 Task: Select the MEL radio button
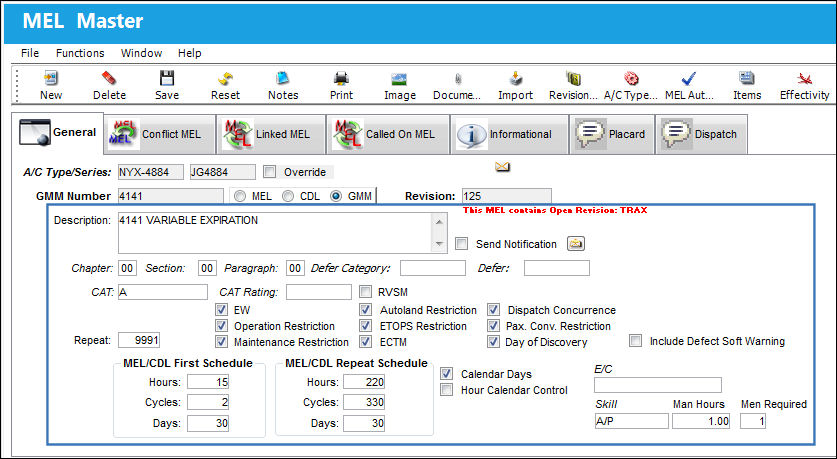pyautogui.click(x=240, y=196)
